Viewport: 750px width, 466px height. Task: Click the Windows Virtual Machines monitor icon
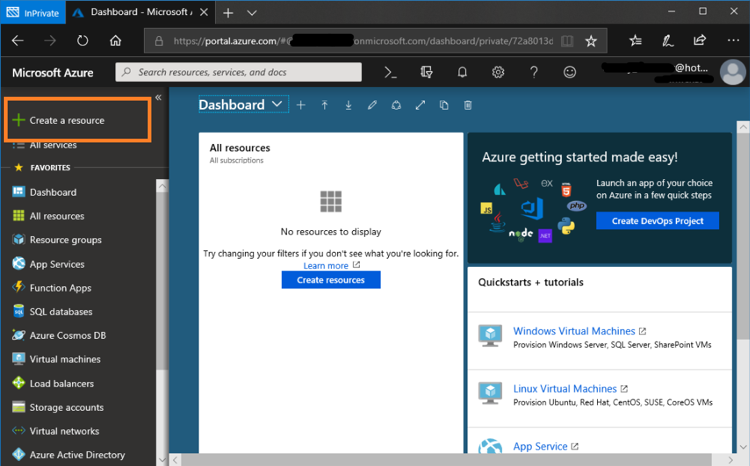pyautogui.click(x=490, y=336)
